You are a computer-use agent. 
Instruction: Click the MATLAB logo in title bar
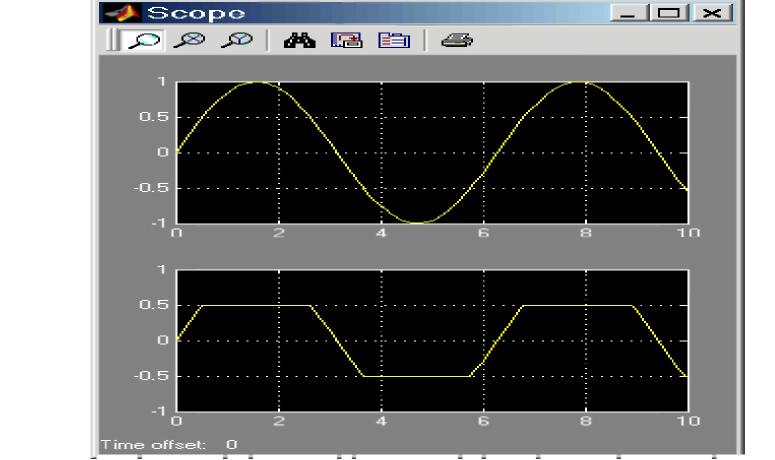[122, 13]
